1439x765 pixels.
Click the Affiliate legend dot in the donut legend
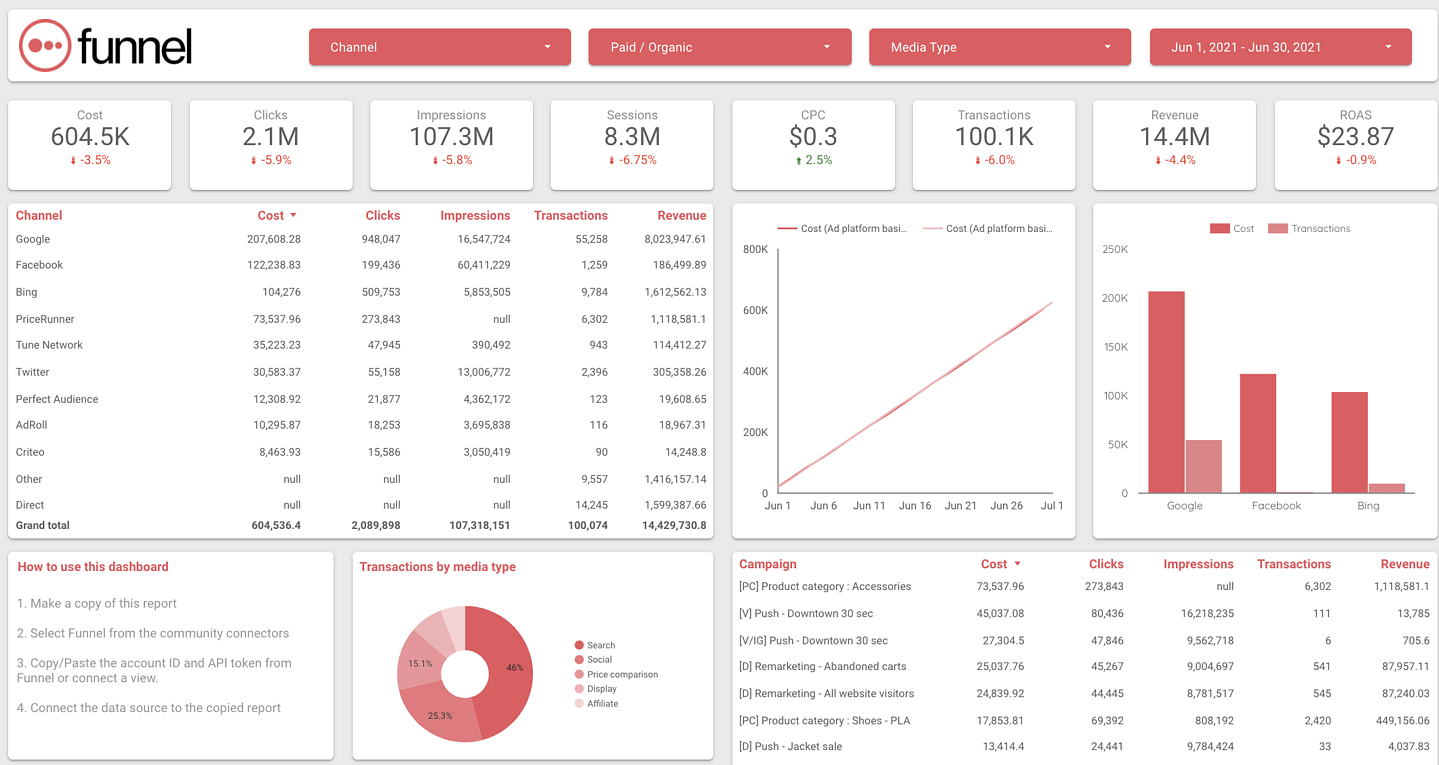coord(578,703)
